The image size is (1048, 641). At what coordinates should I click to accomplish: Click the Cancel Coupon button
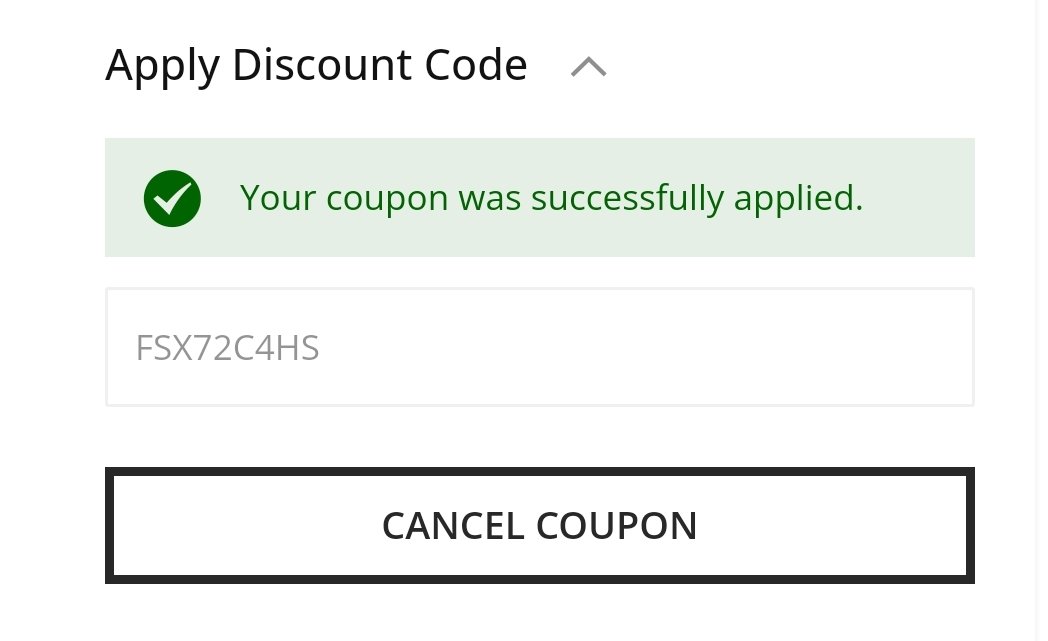pos(539,525)
